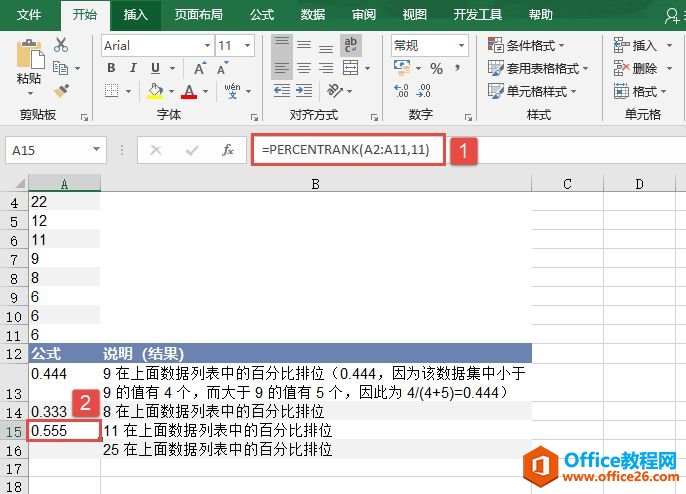
Task: Click the 单元格样式 button
Action: point(527,91)
